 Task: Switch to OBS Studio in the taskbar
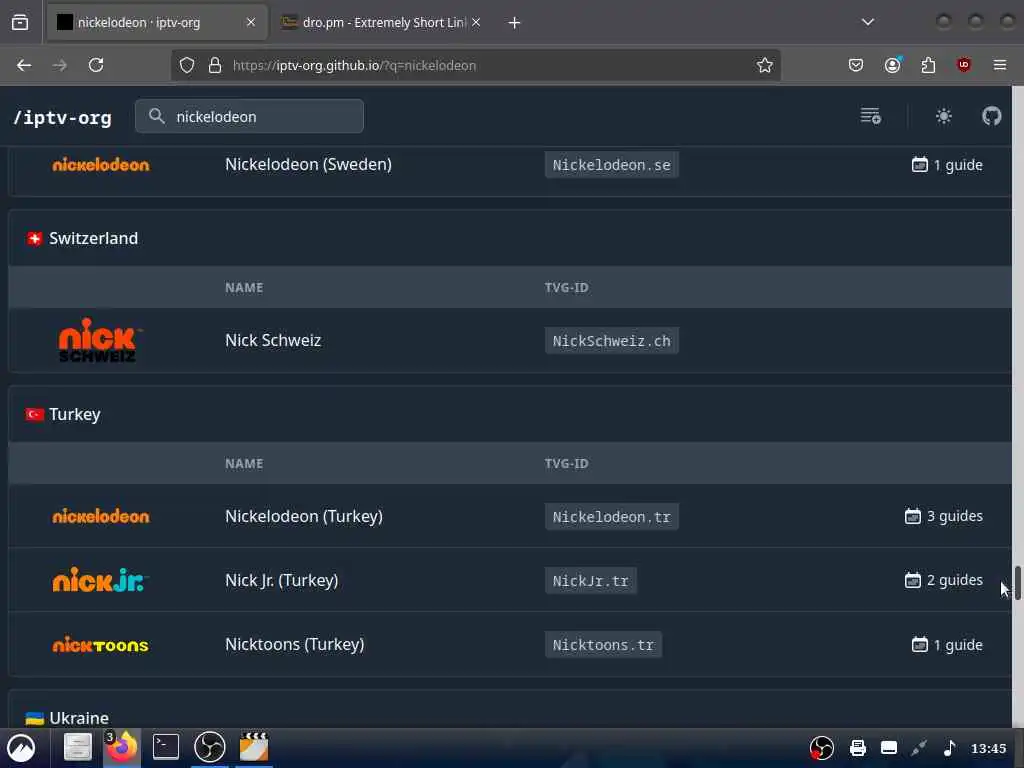[210, 747]
